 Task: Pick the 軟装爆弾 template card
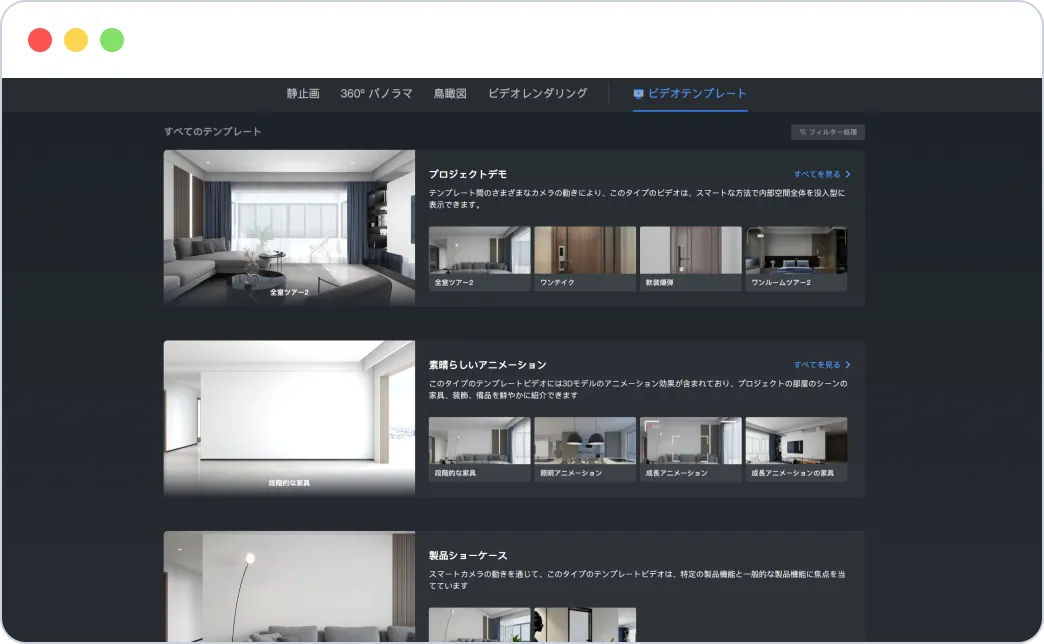690,258
